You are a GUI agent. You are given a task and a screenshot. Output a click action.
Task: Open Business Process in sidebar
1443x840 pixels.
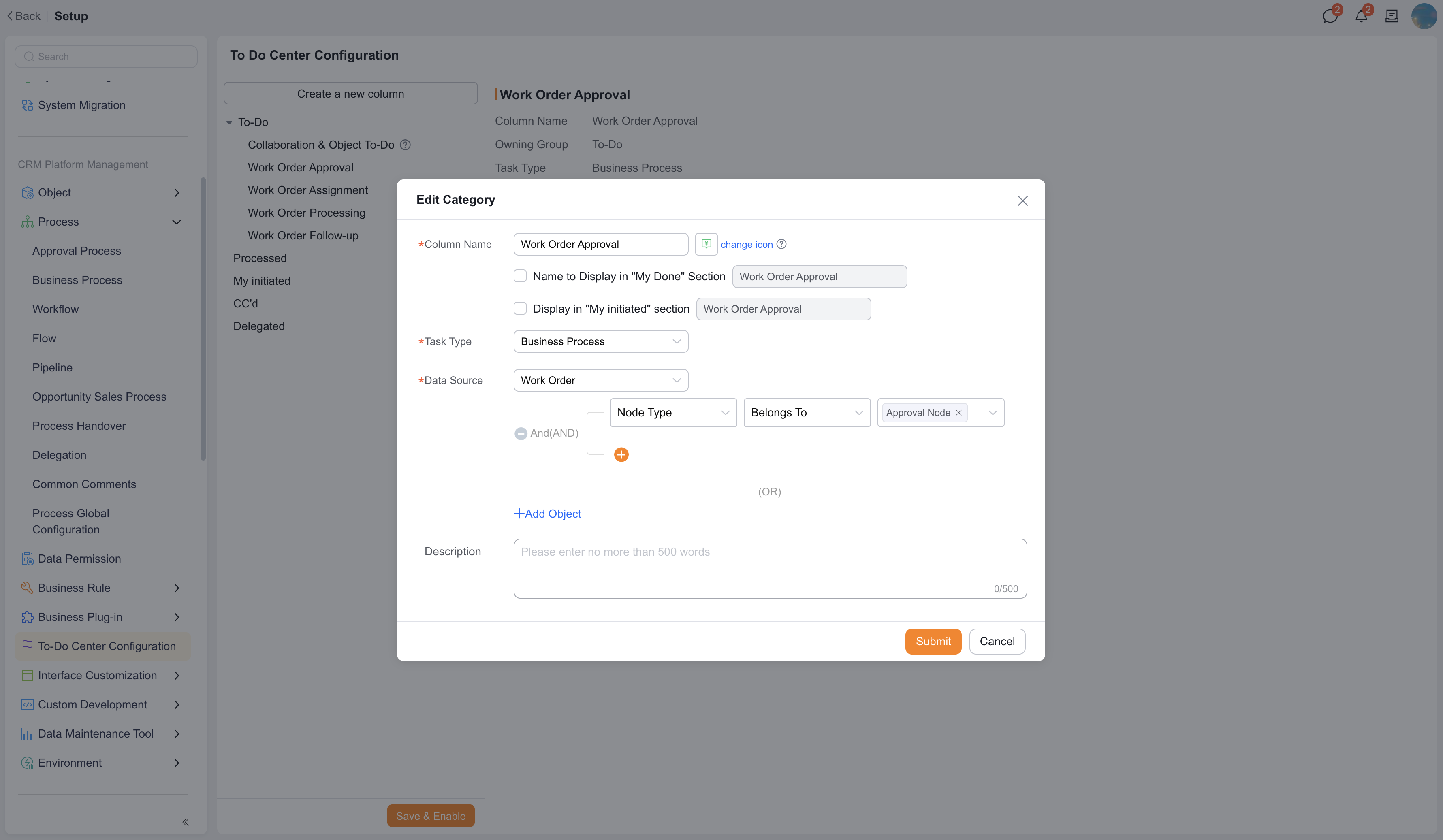[x=77, y=280]
